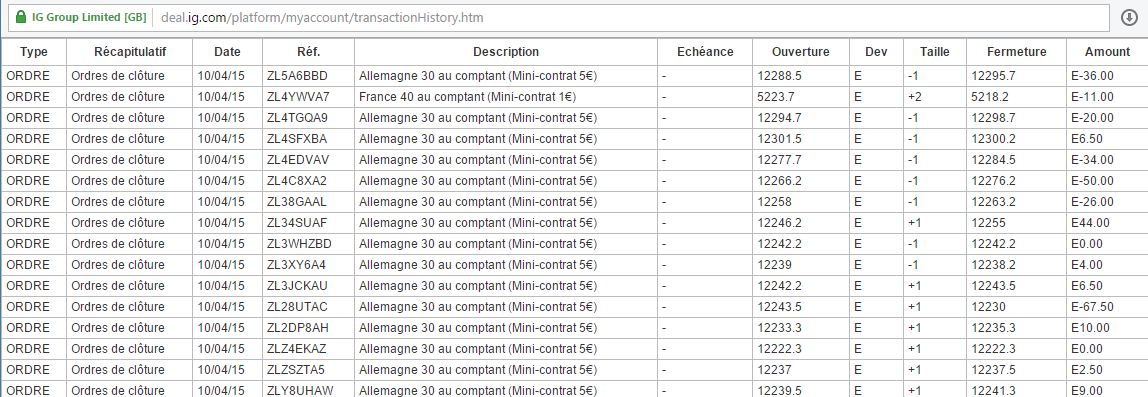Click the Echéance column header
The height and width of the screenshot is (397, 1148).
(704, 51)
